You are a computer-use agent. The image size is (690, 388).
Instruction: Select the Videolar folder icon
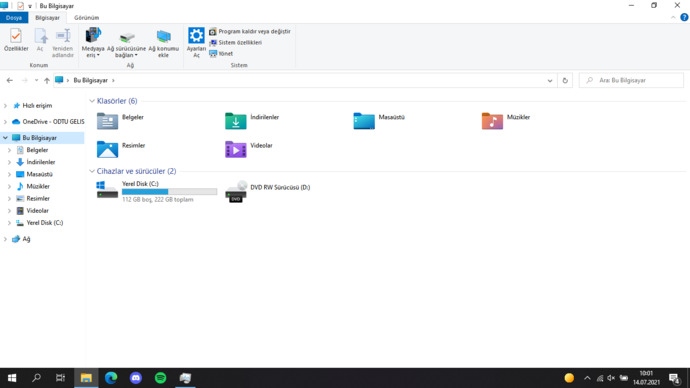click(236, 149)
